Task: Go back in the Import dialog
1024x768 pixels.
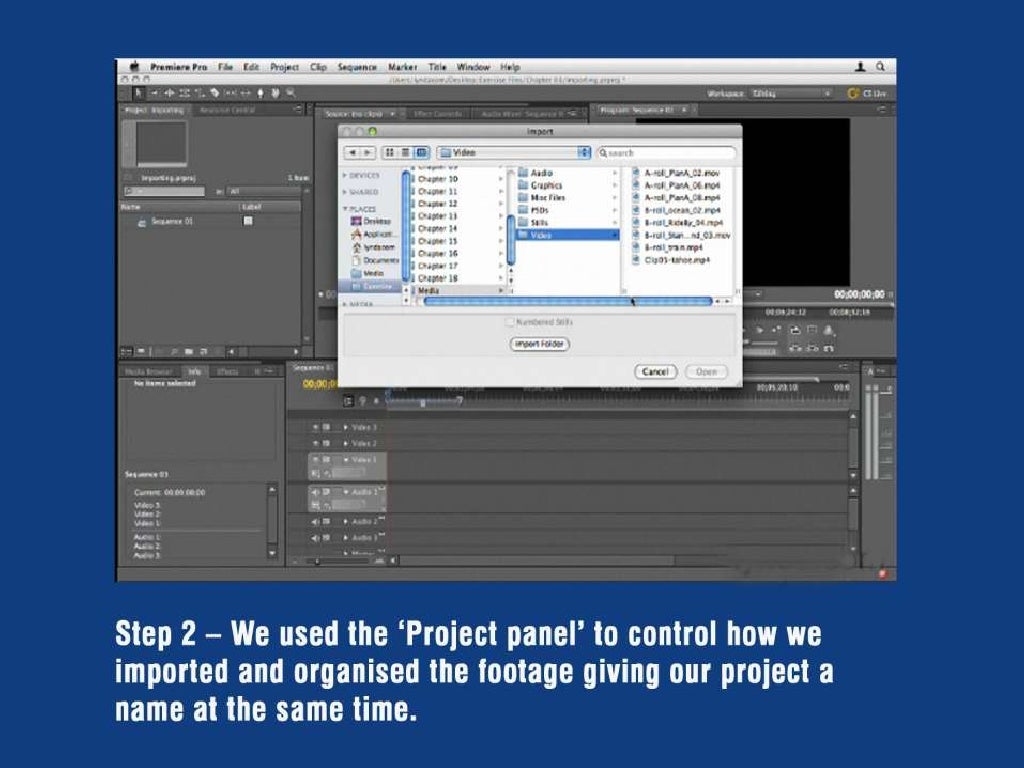Action: click(x=353, y=152)
